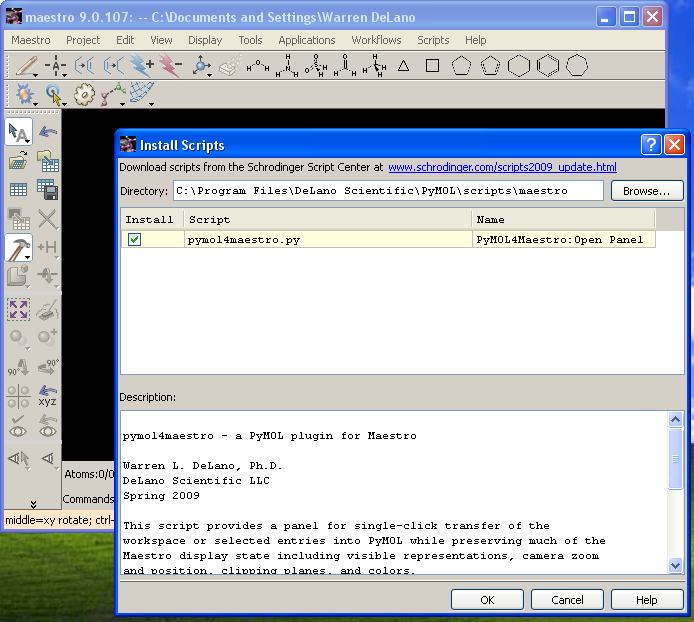Click the Delete X tool icon
Viewport: 694px width, 622px height.
click(x=47, y=219)
